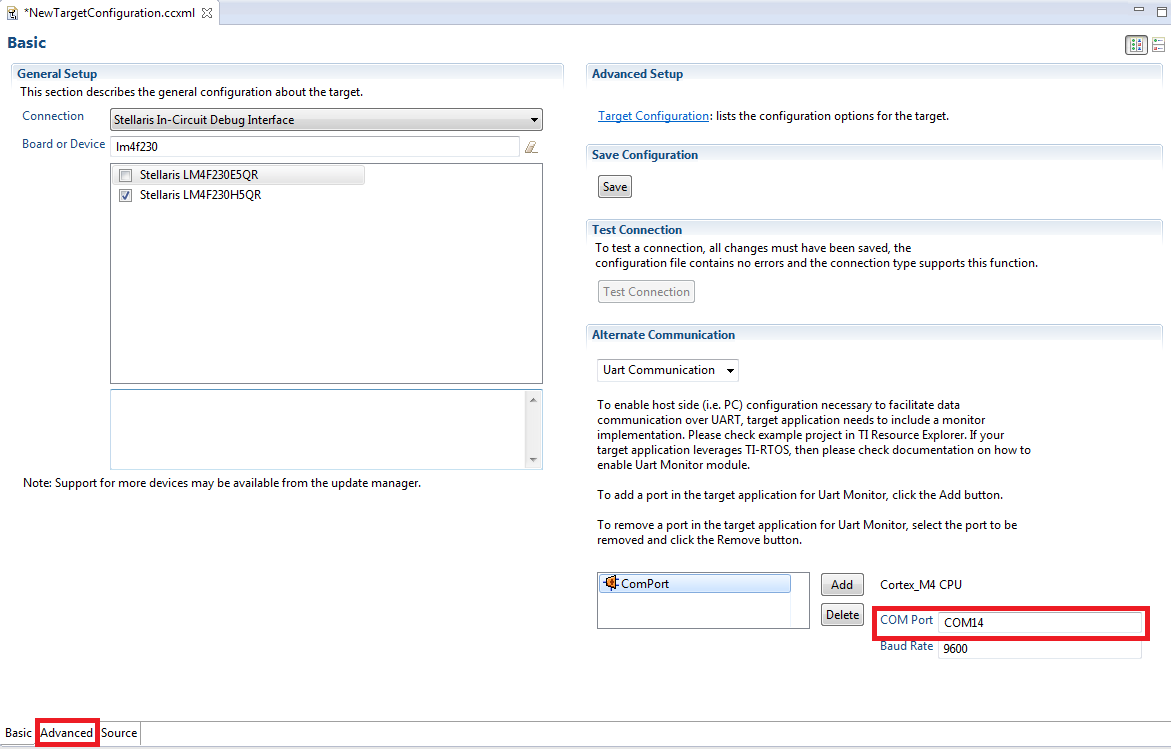Screen dimensions: 1171x749
Task: Click the Baud Rate label
Action: click(x=906, y=646)
